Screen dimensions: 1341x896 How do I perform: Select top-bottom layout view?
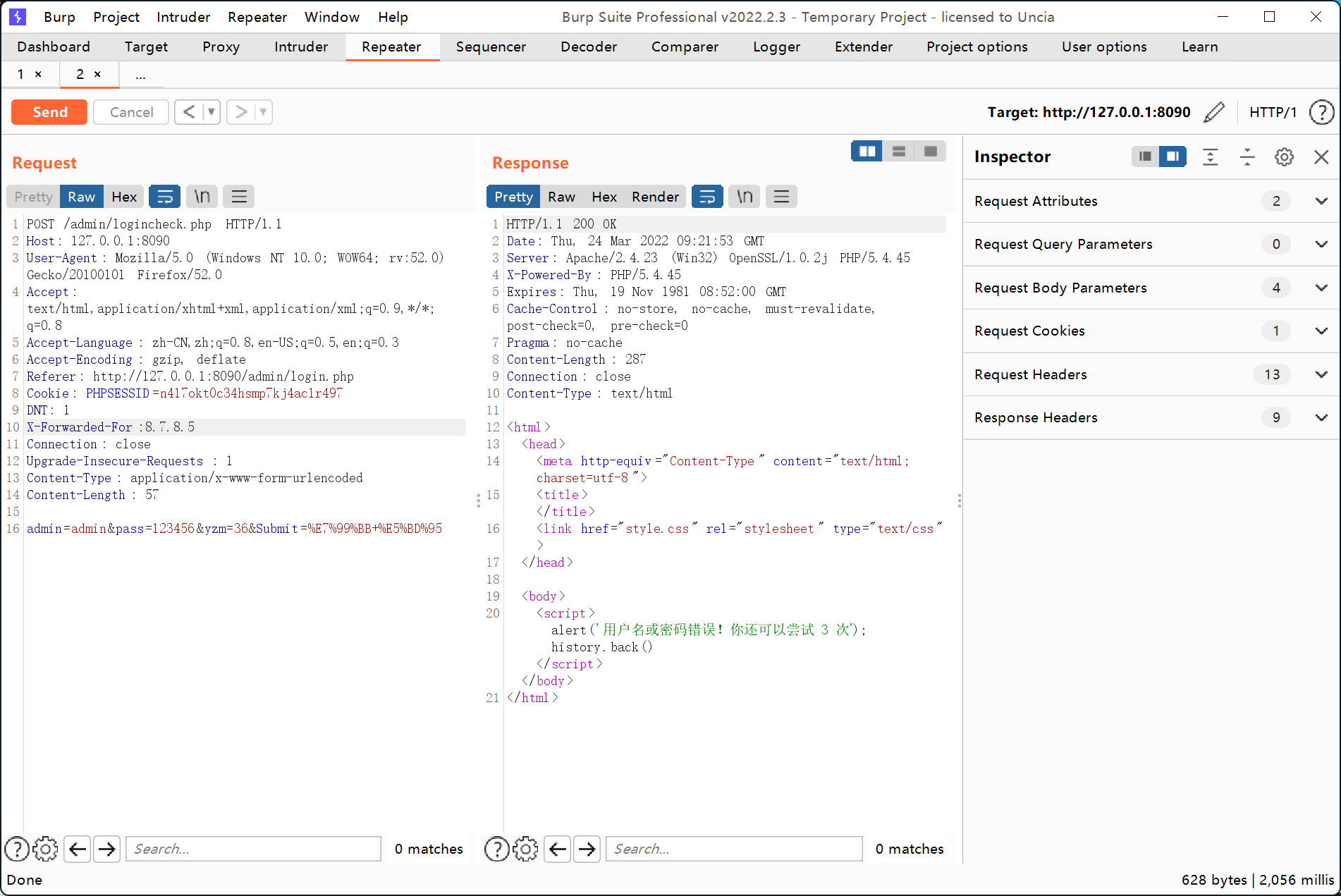pyautogui.click(x=899, y=152)
